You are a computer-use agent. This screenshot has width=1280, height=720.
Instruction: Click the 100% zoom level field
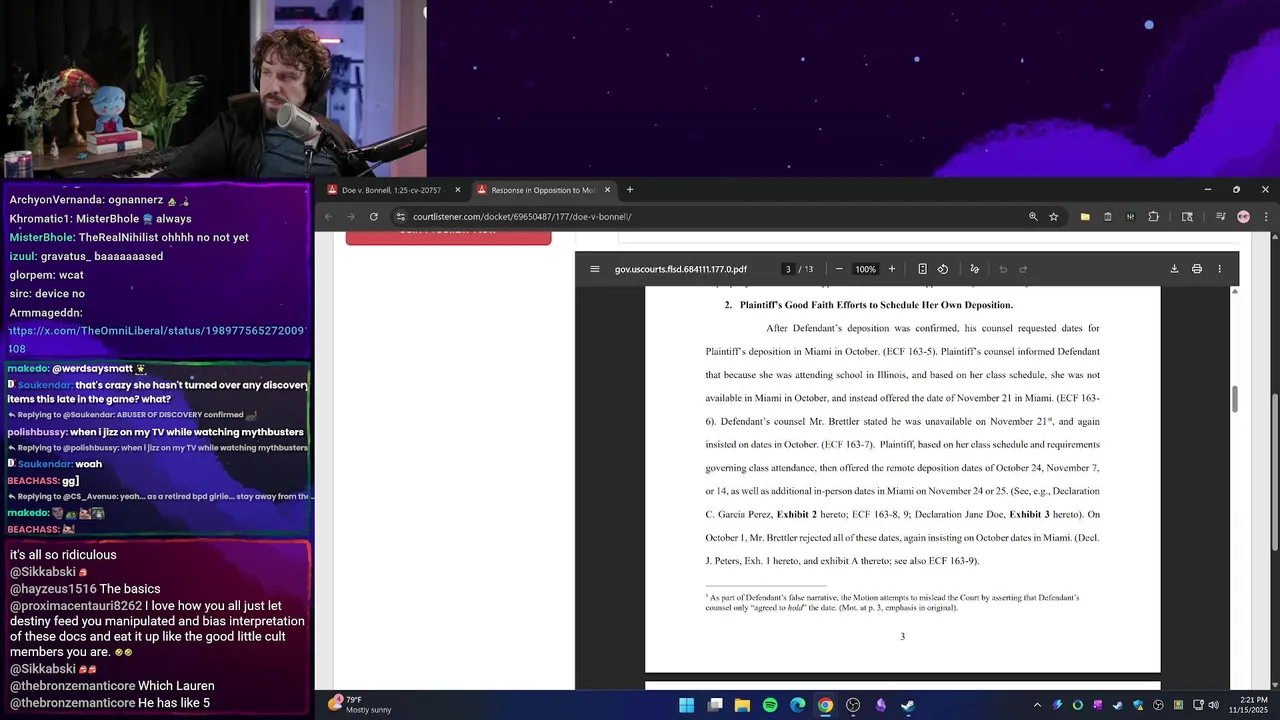(866, 269)
